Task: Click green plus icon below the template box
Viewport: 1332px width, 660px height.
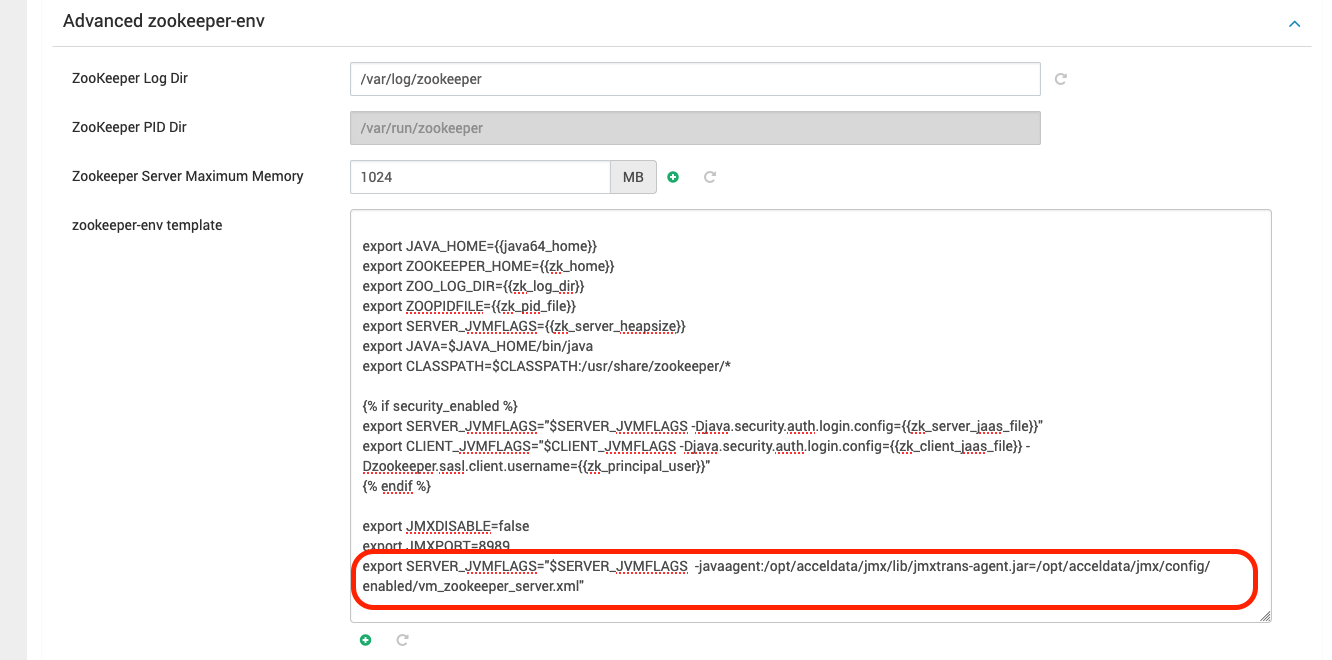Action: point(366,640)
